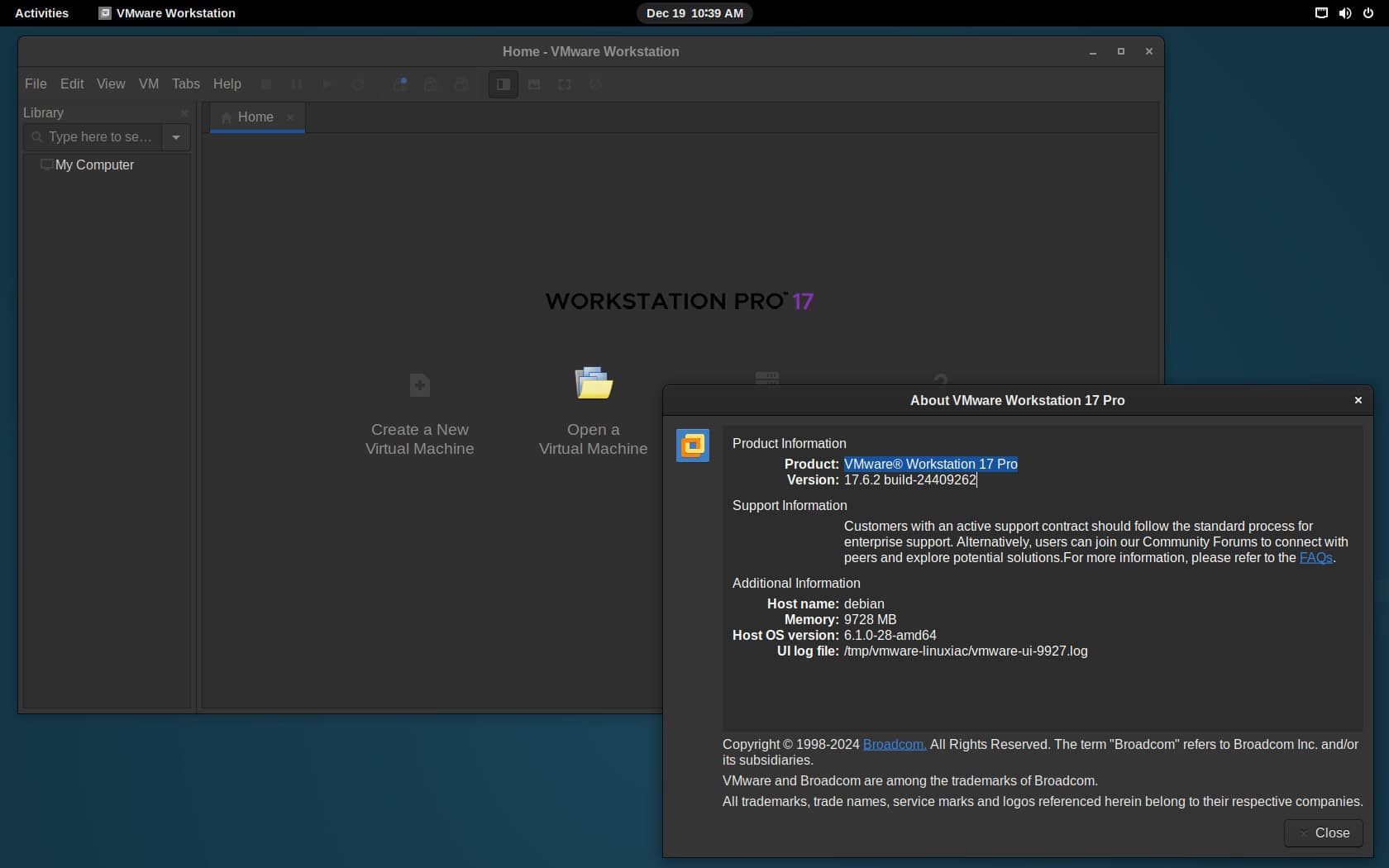Click the VMware logo icon in About dialog
The image size is (1389, 868).
point(693,446)
